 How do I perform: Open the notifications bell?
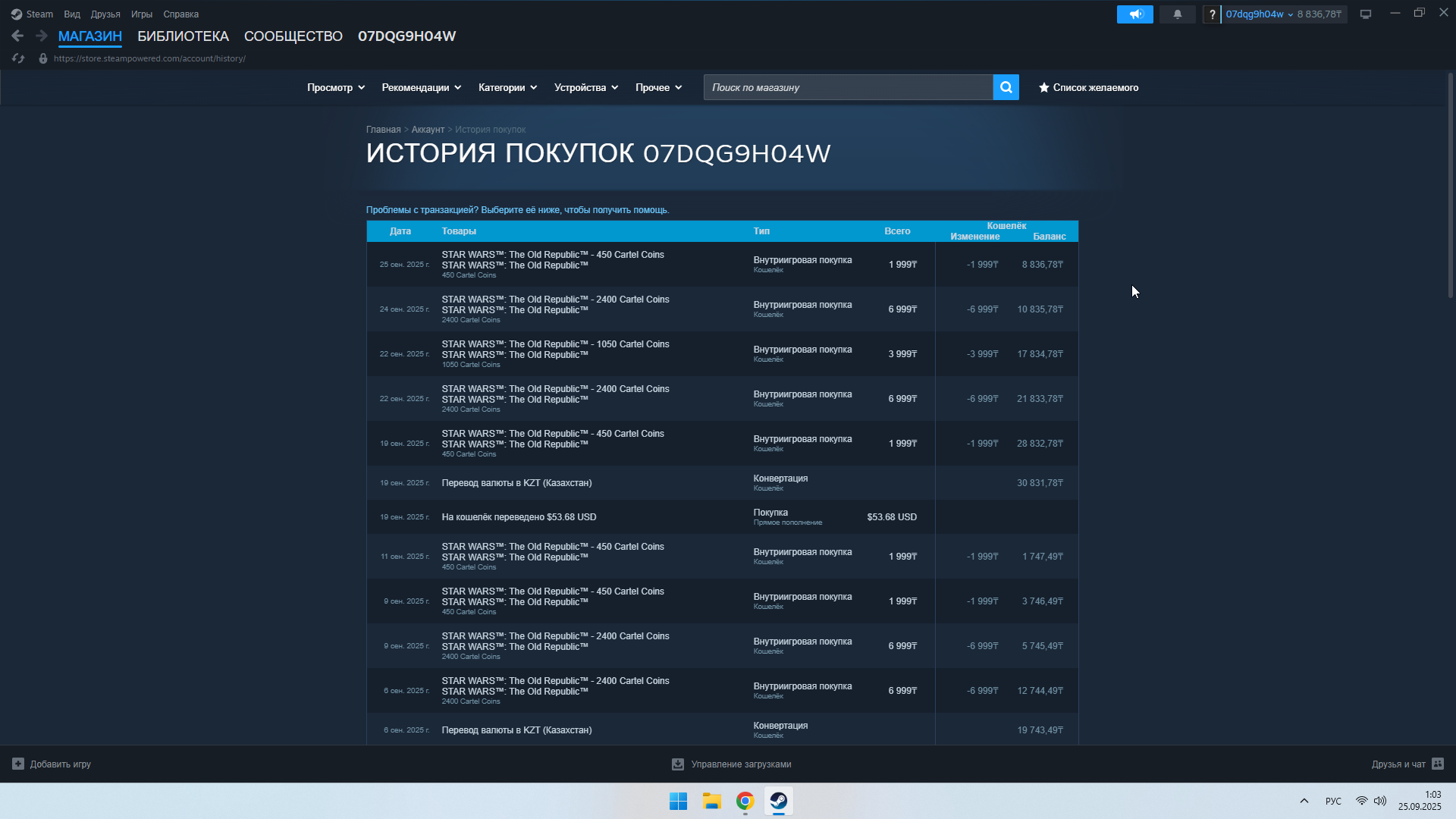(x=1178, y=14)
